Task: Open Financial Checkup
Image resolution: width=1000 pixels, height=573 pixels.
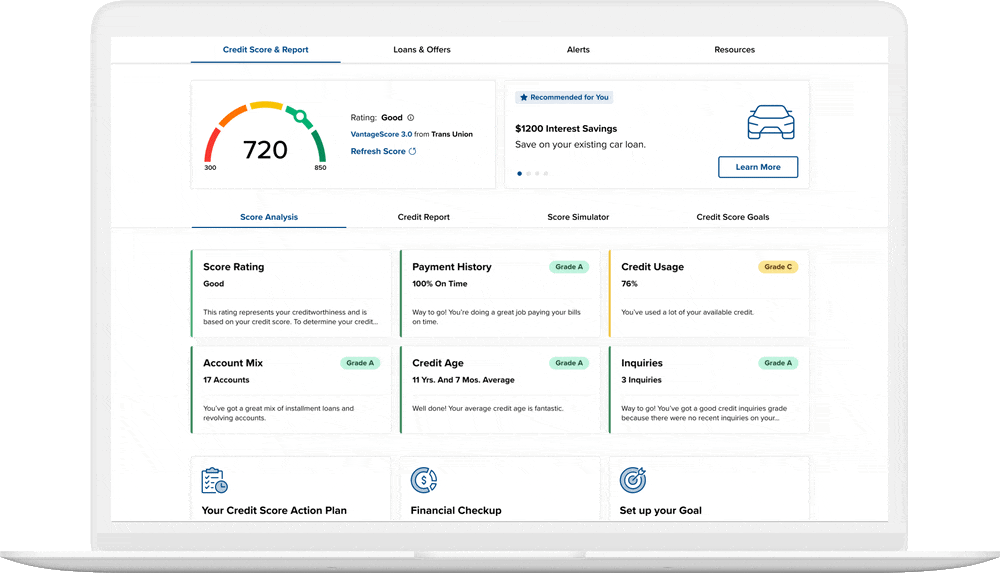Action: [x=456, y=510]
